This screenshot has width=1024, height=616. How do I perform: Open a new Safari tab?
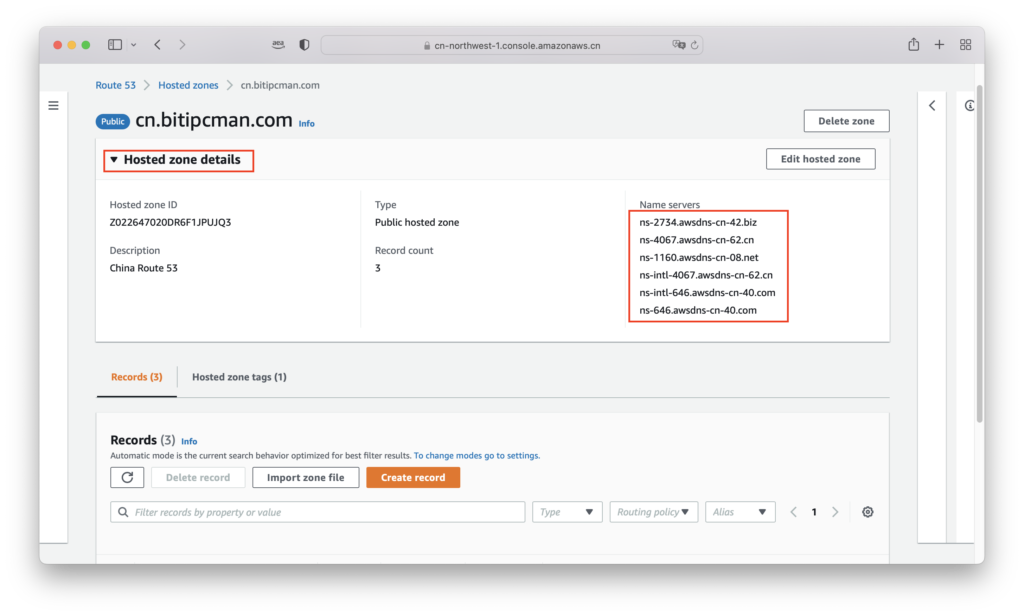tap(939, 45)
